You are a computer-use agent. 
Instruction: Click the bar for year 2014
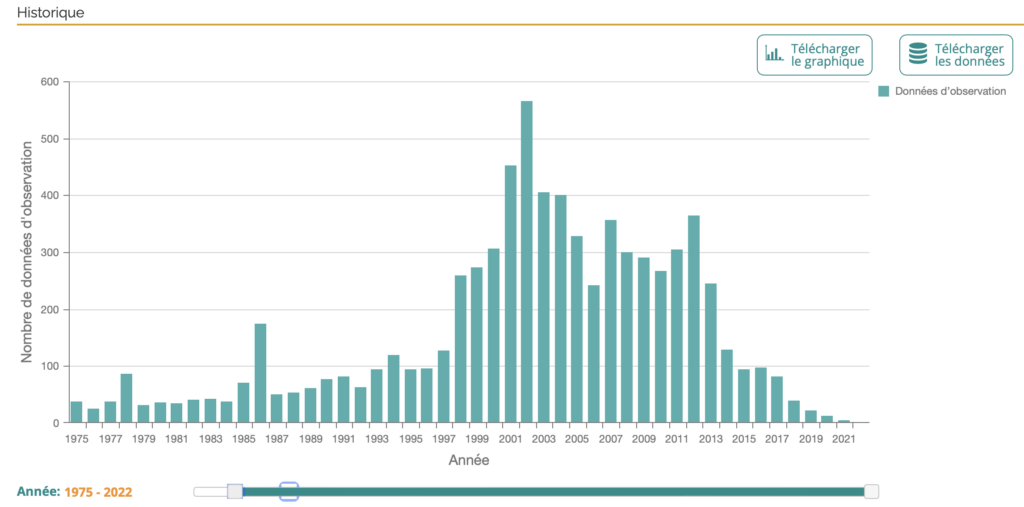click(727, 386)
